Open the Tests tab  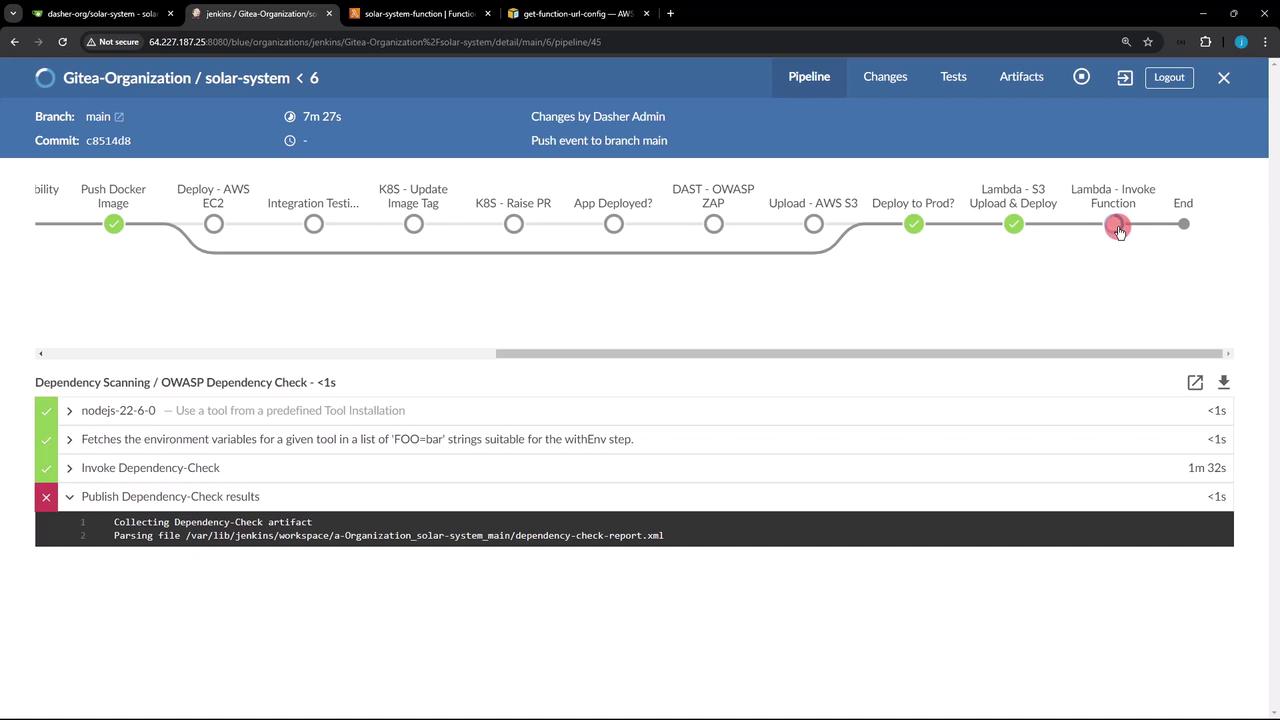click(953, 77)
